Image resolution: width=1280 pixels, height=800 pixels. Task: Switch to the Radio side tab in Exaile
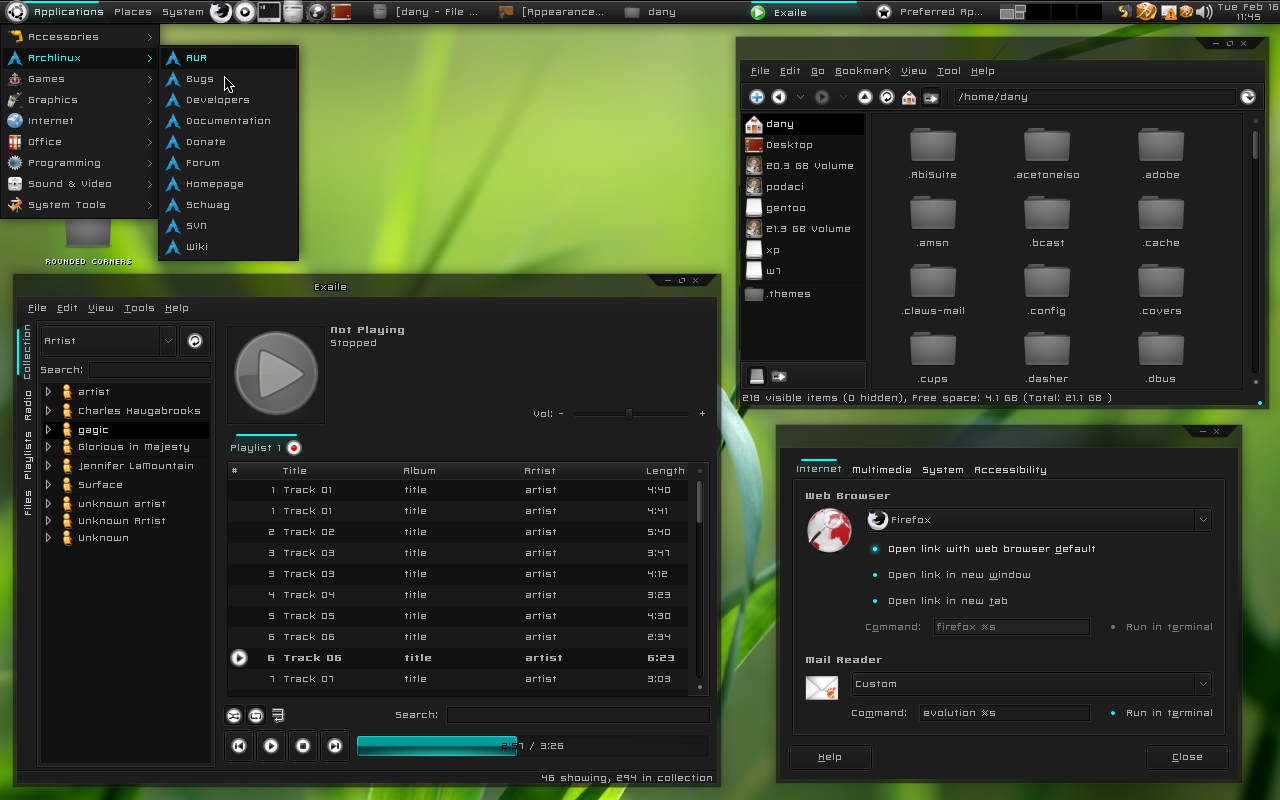27,405
